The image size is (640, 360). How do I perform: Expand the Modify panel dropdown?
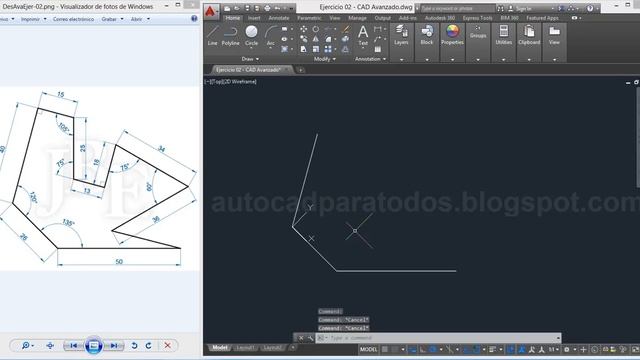click(325, 59)
